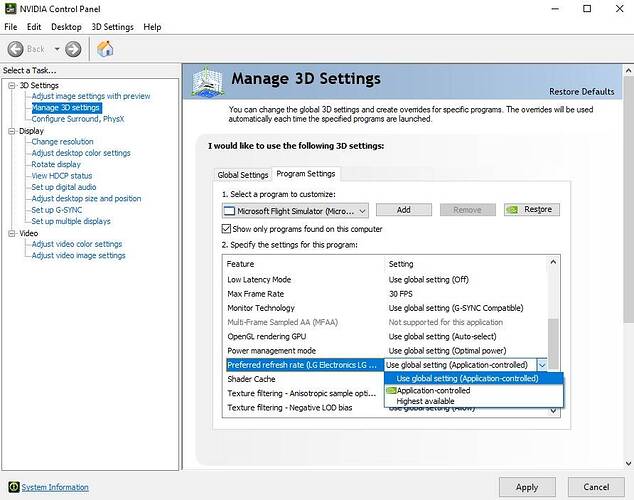This screenshot has height=500, width=634.
Task: Open View HDCP status task
Action: [x=62, y=176]
